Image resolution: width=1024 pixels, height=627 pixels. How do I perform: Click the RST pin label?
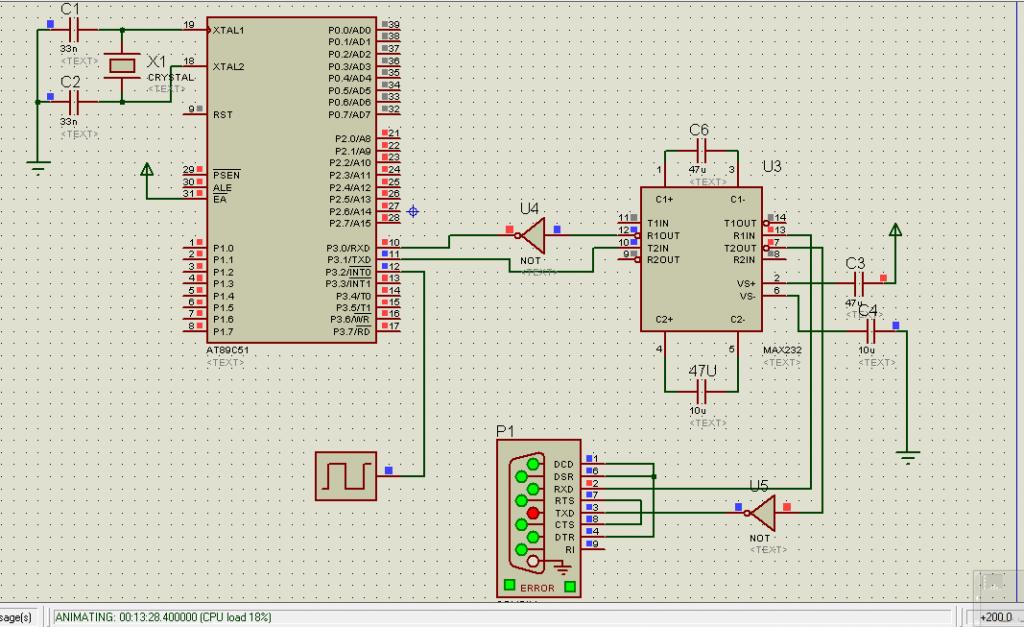223,115
